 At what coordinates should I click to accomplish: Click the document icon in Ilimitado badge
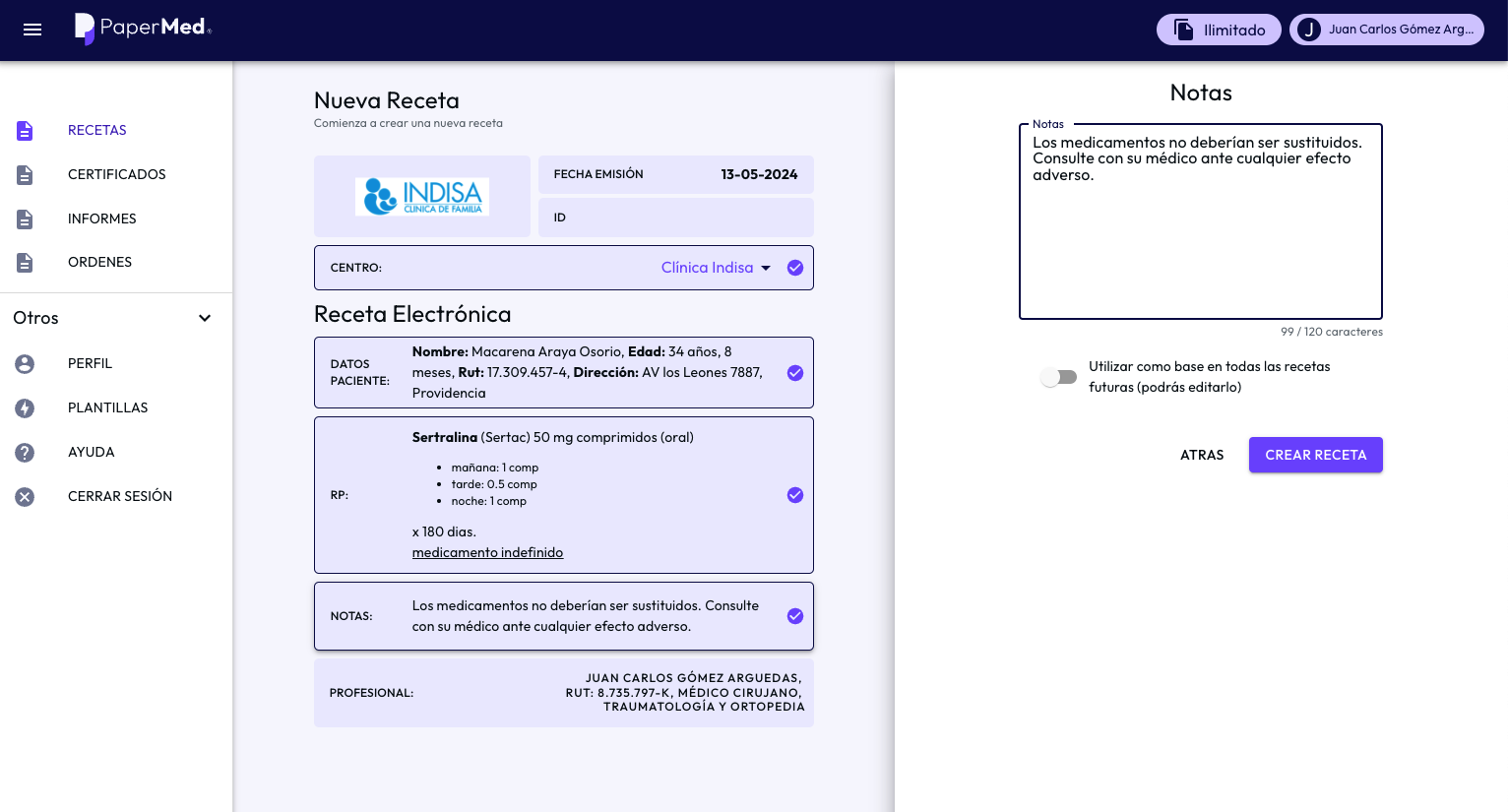click(x=1183, y=30)
